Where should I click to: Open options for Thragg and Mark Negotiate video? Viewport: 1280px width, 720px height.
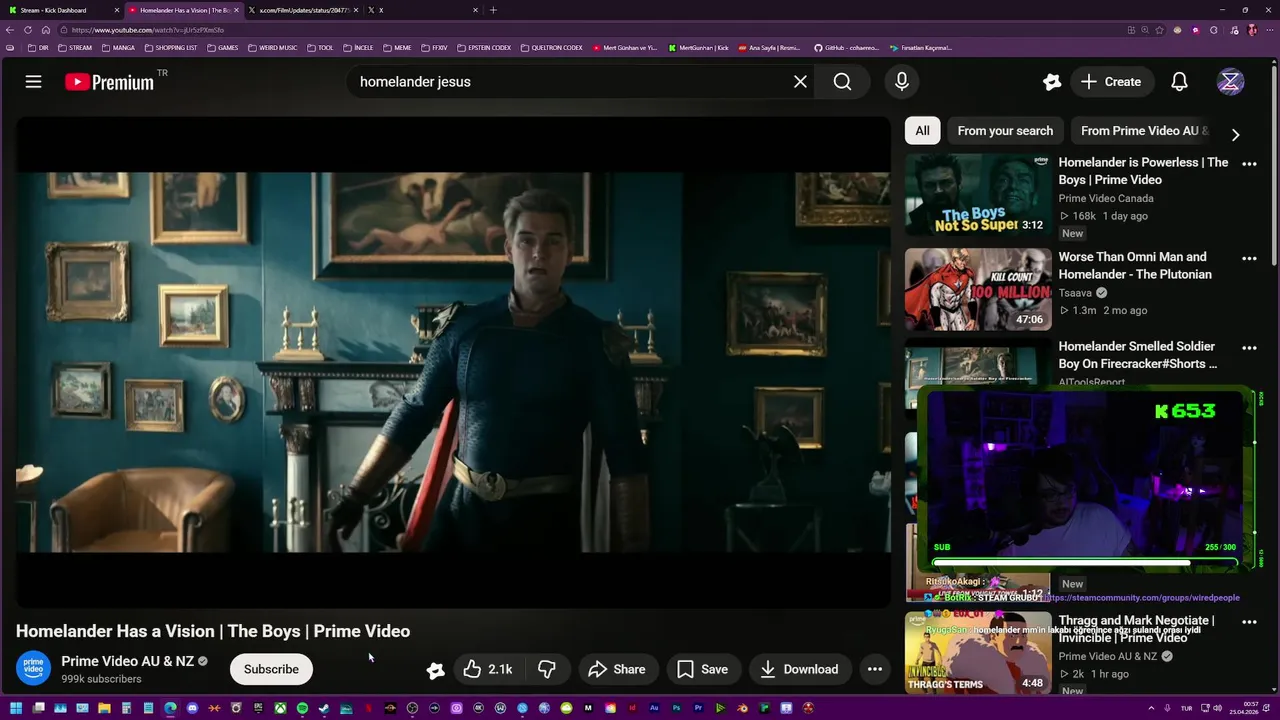(1249, 622)
